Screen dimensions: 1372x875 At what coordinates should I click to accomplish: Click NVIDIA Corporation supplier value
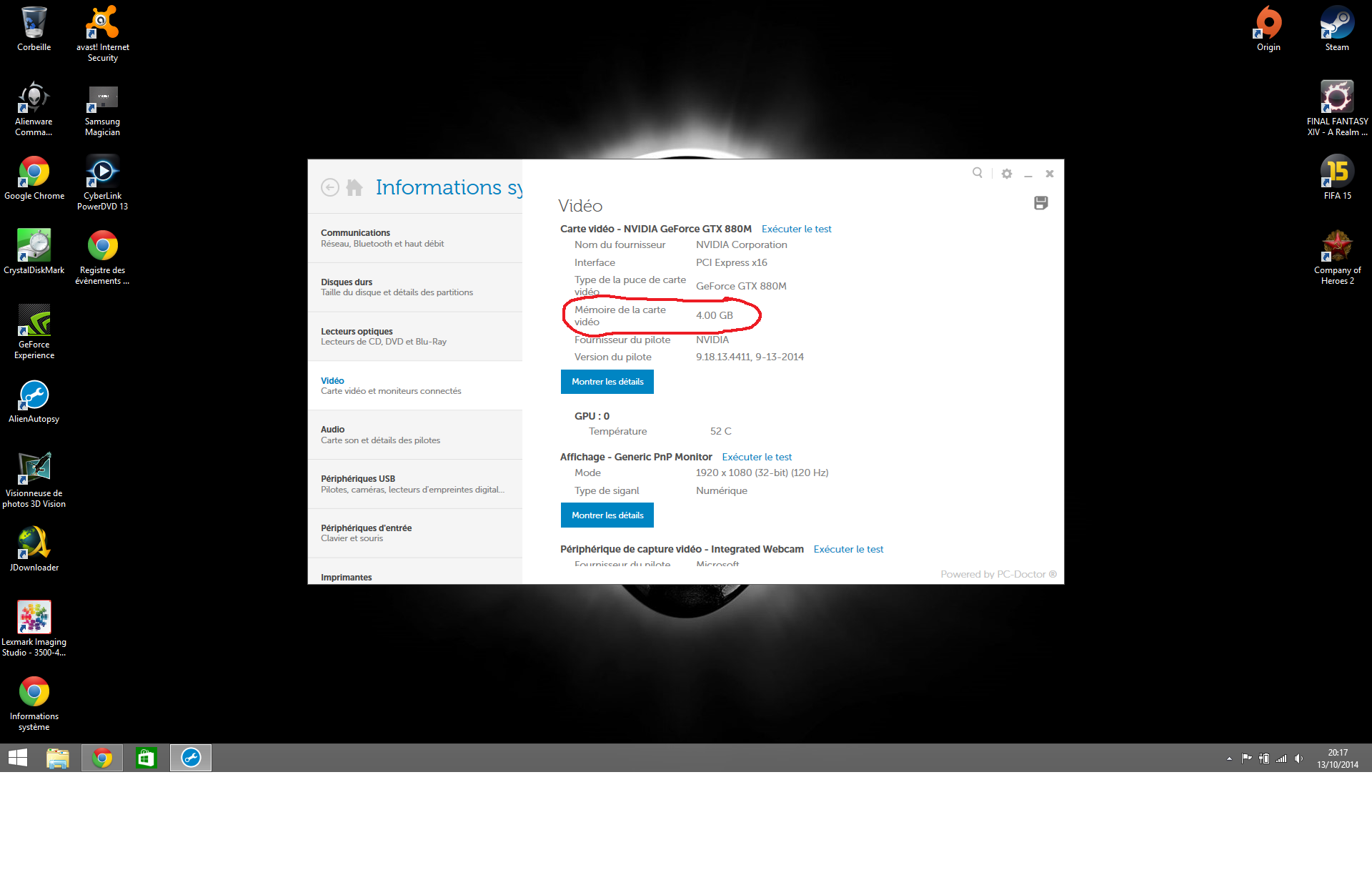[x=741, y=244]
